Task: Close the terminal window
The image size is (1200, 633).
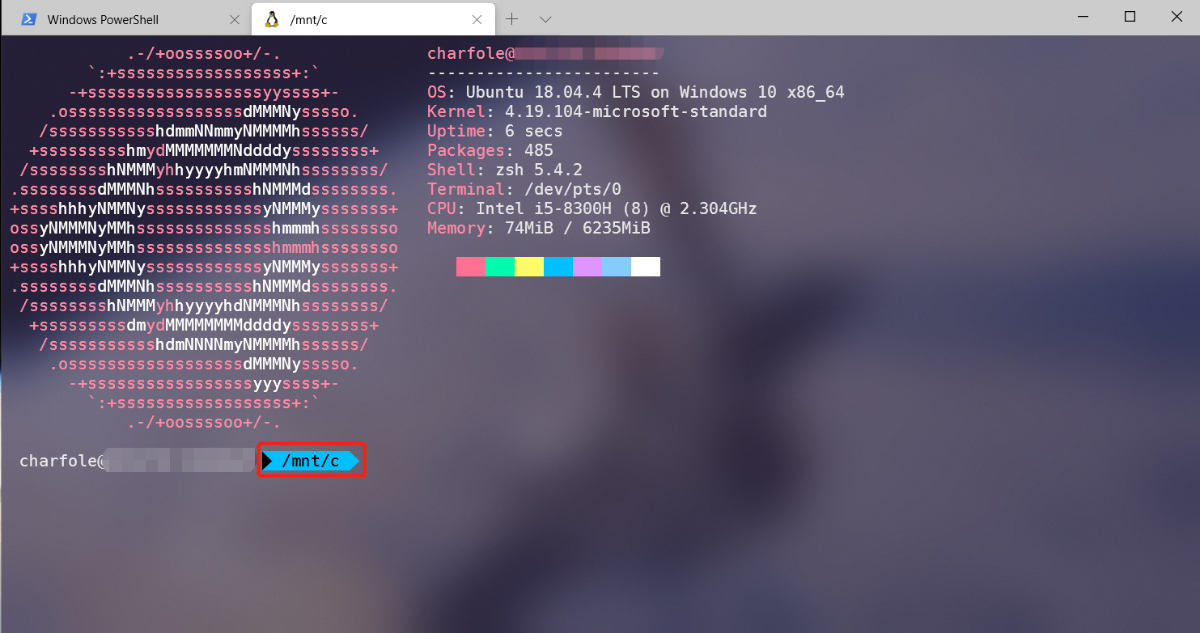Action: tap(1176, 16)
